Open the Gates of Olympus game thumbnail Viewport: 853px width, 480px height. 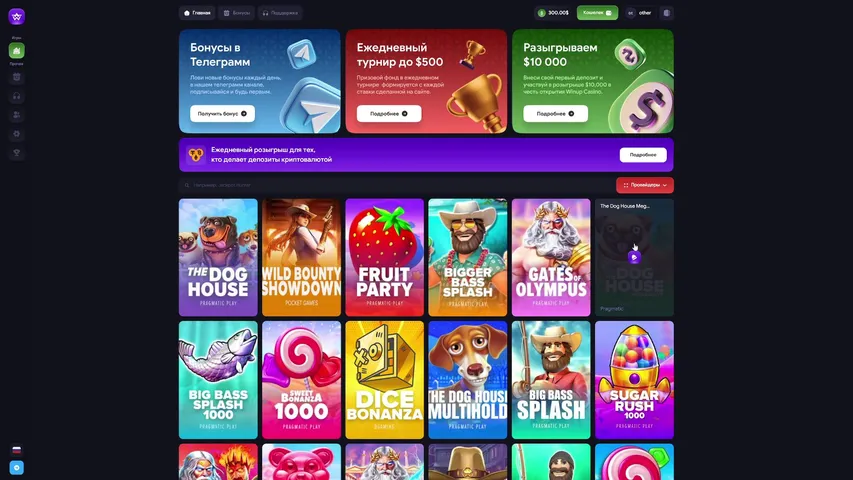pos(551,257)
